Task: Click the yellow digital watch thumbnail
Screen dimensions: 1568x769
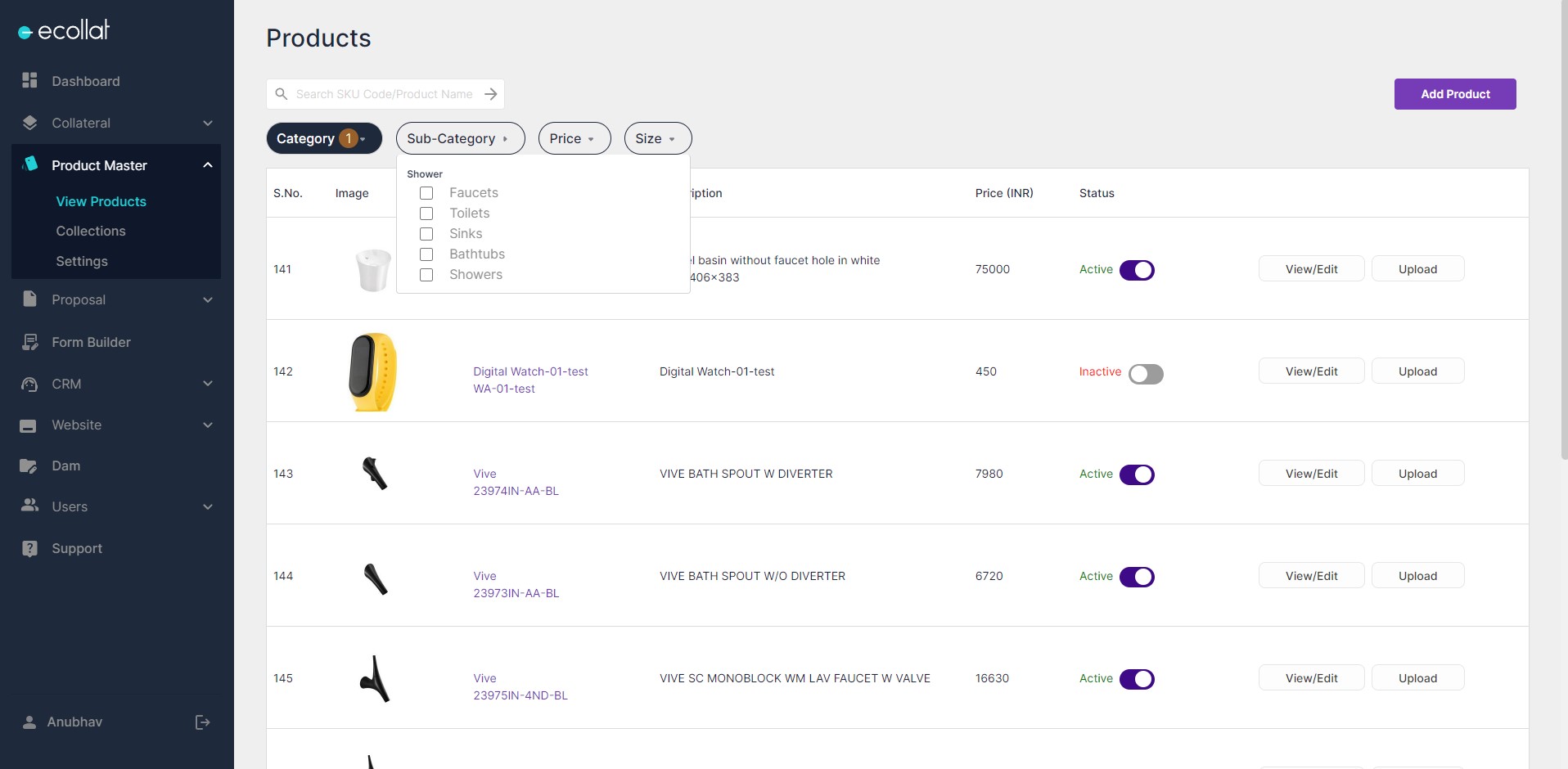Action: coord(373,371)
